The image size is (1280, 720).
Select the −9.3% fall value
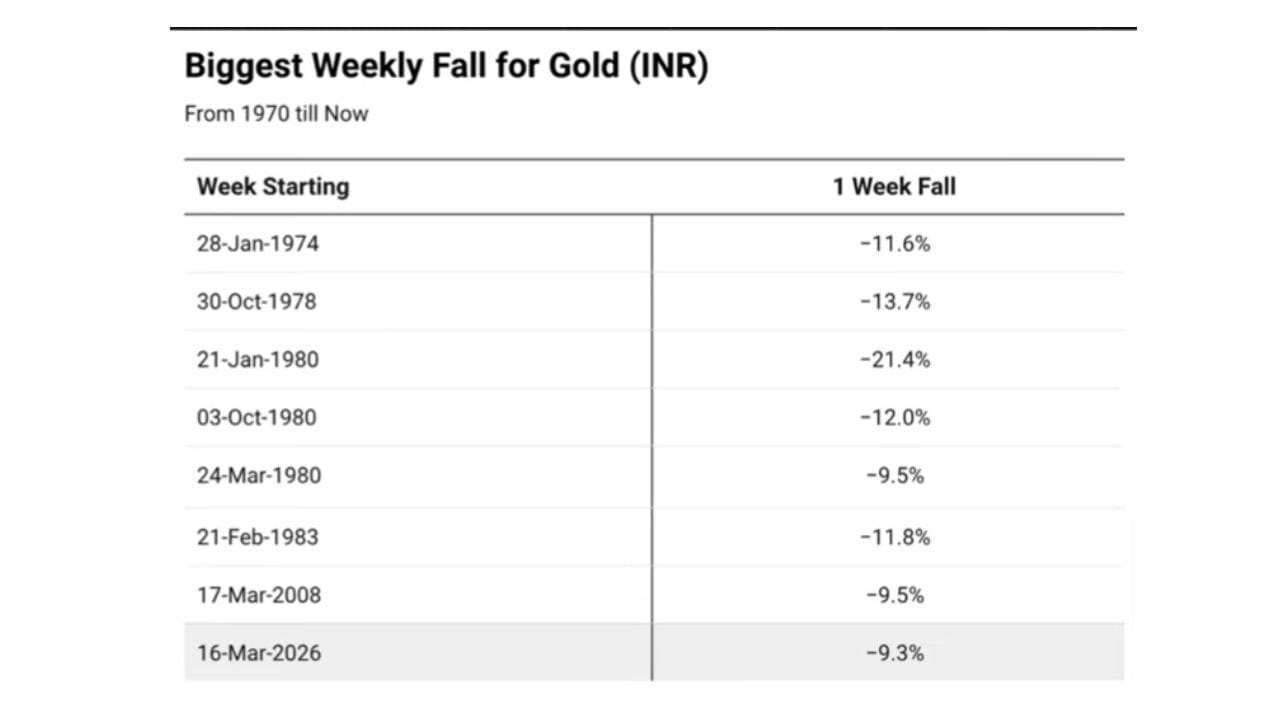[x=895, y=653]
